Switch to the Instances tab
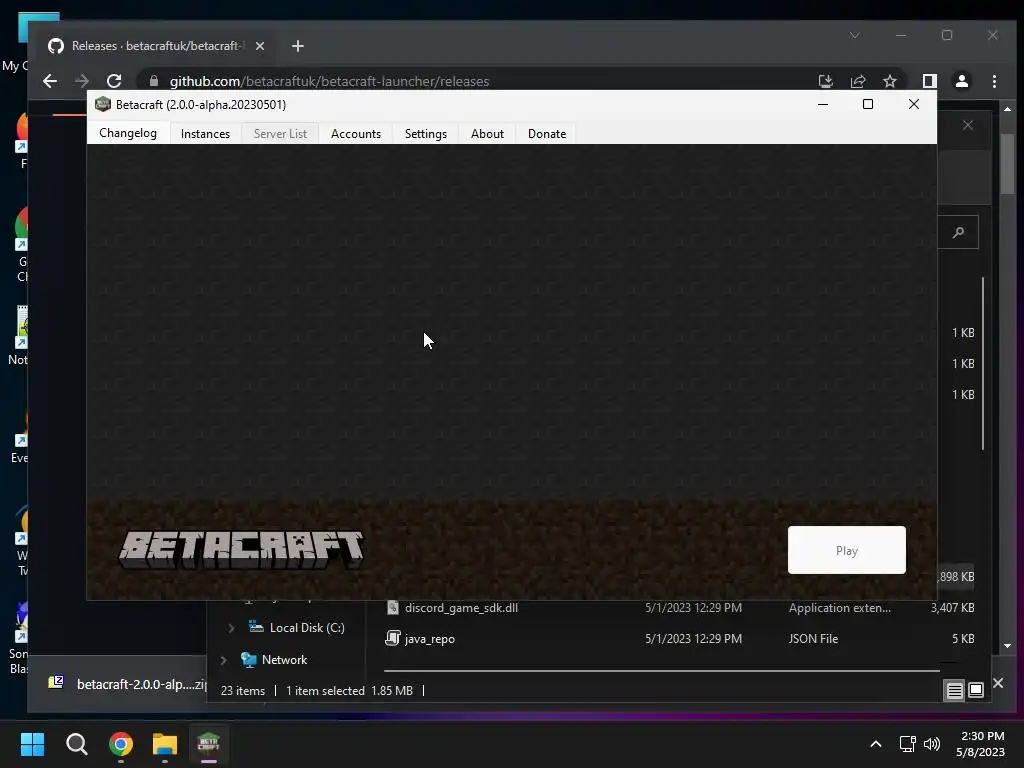 coord(205,133)
